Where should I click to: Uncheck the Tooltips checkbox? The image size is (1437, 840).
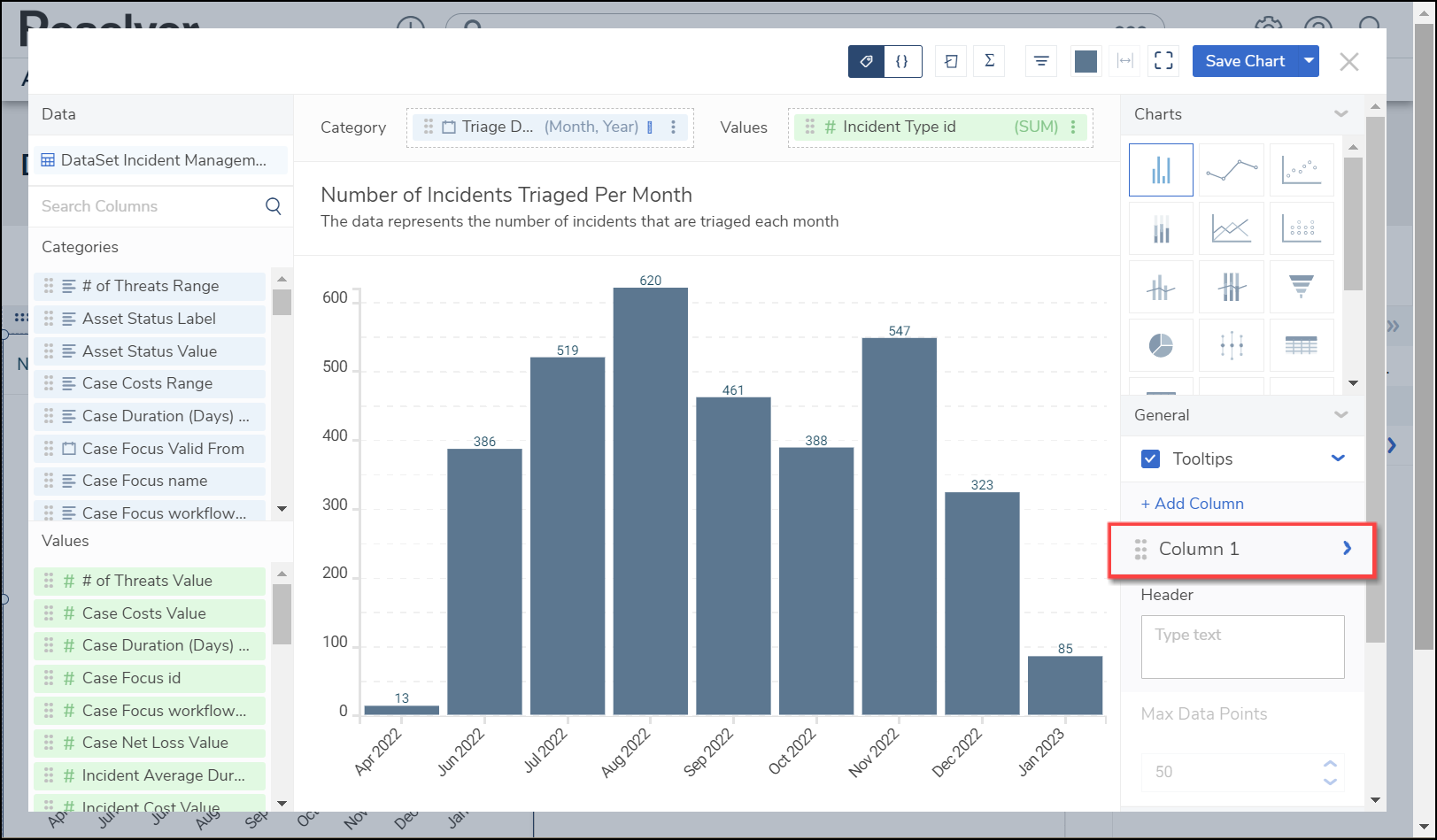[x=1151, y=459]
